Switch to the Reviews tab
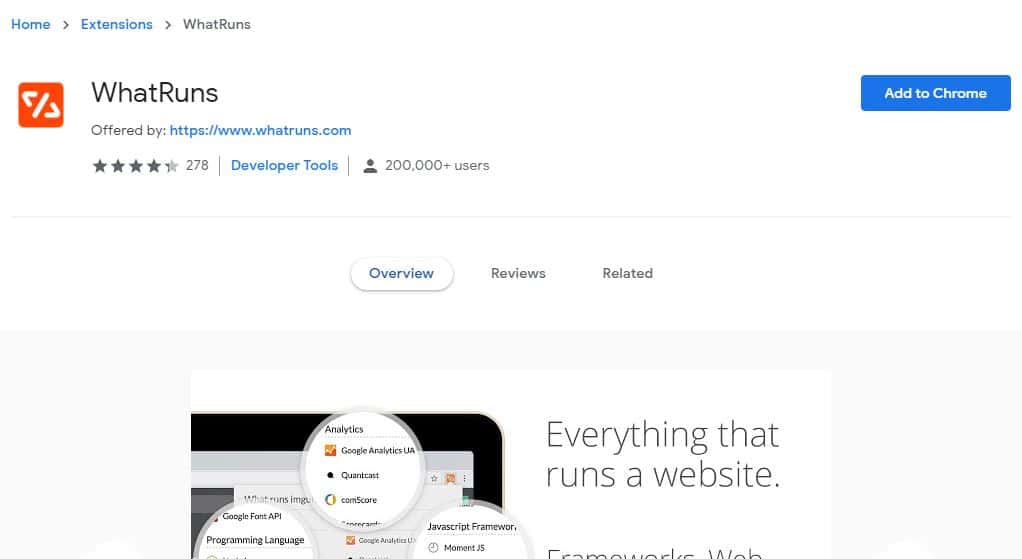Viewport: 1022px width, 559px height. tap(518, 274)
